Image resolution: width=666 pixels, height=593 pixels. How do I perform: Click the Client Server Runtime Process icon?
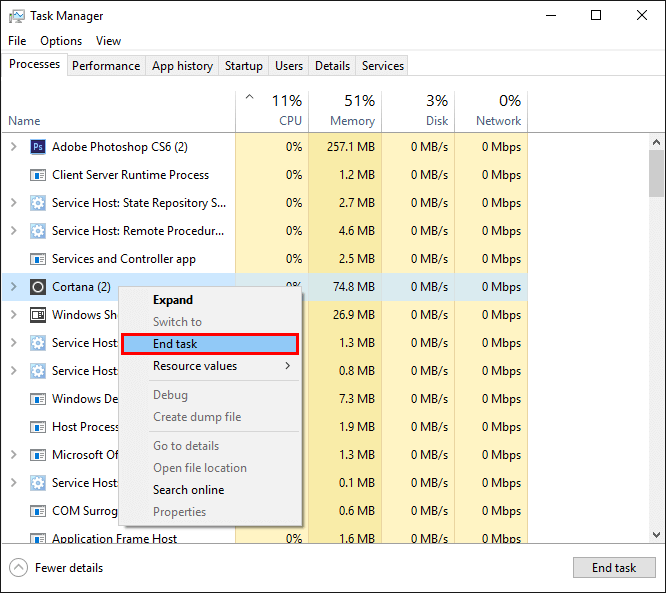click(x=38, y=175)
